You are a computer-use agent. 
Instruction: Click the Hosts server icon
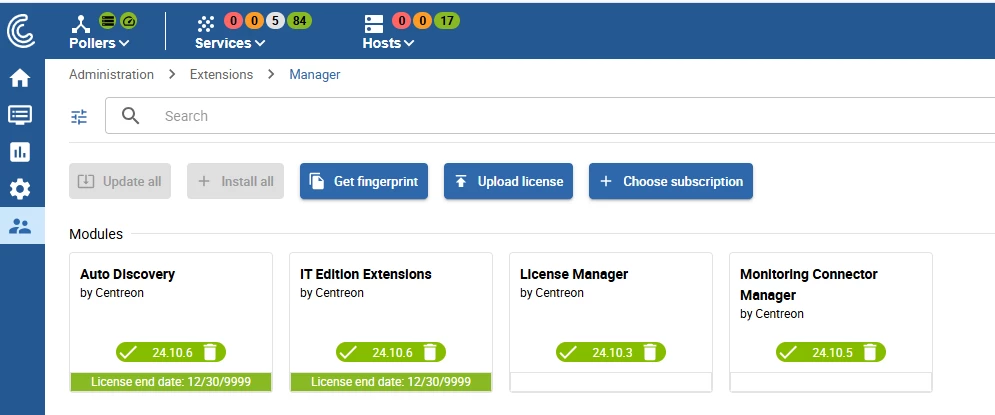point(374,24)
